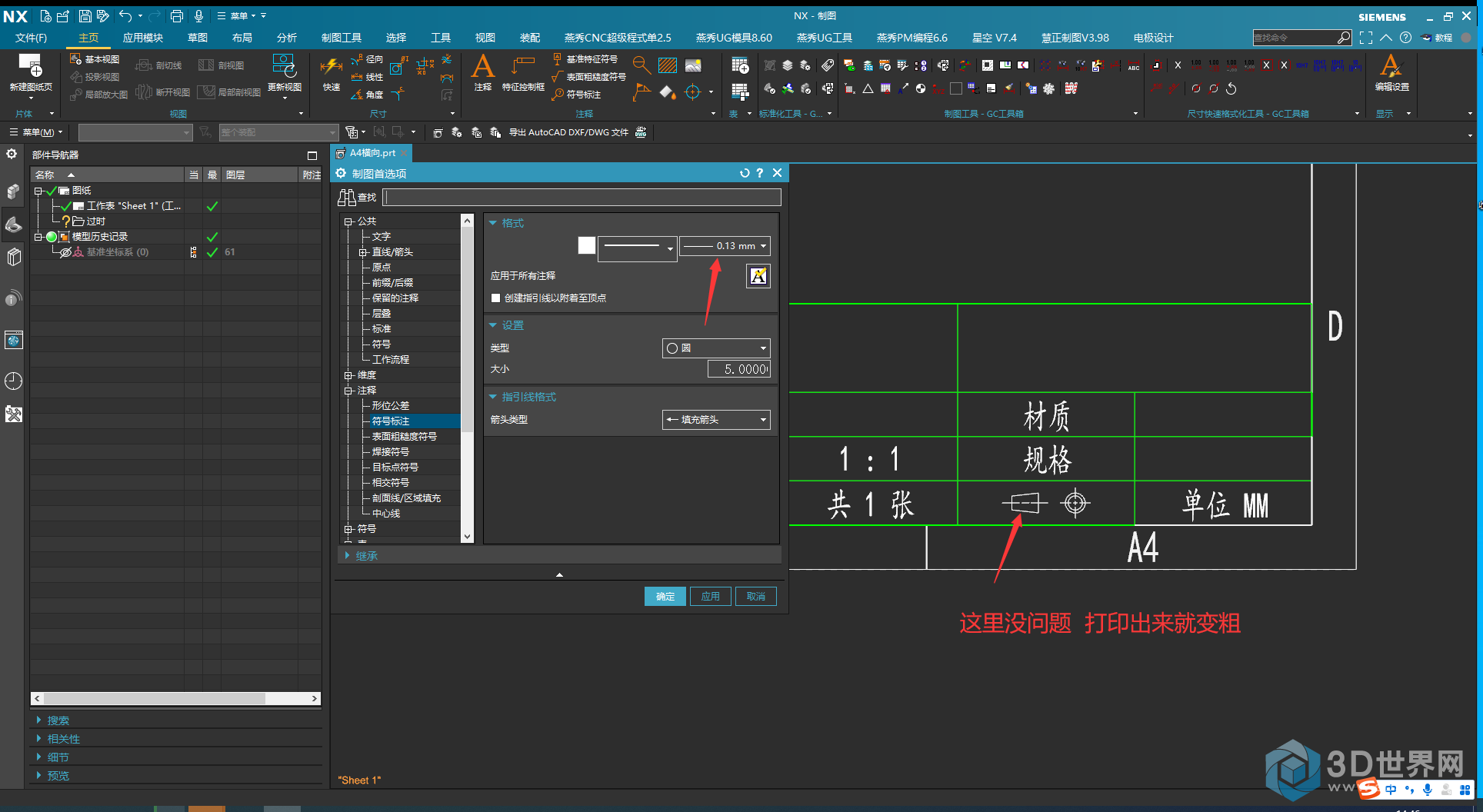Image resolution: width=1483 pixels, height=812 pixels.
Task: Click the export DWG icon
Action: (x=641, y=132)
